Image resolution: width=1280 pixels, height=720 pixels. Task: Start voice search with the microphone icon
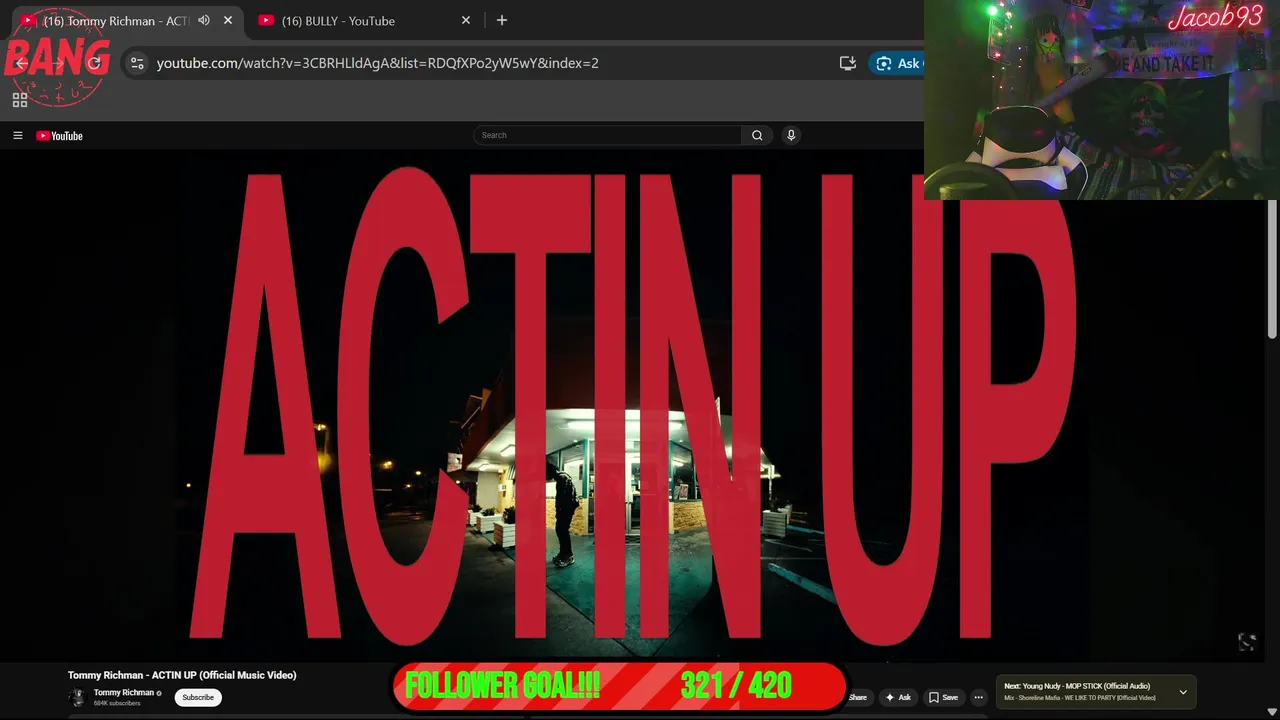(791, 135)
